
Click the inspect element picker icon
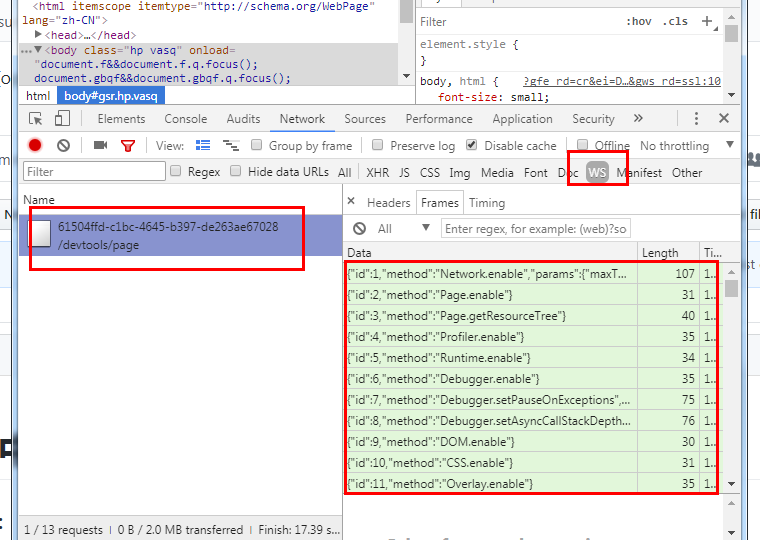point(37,119)
